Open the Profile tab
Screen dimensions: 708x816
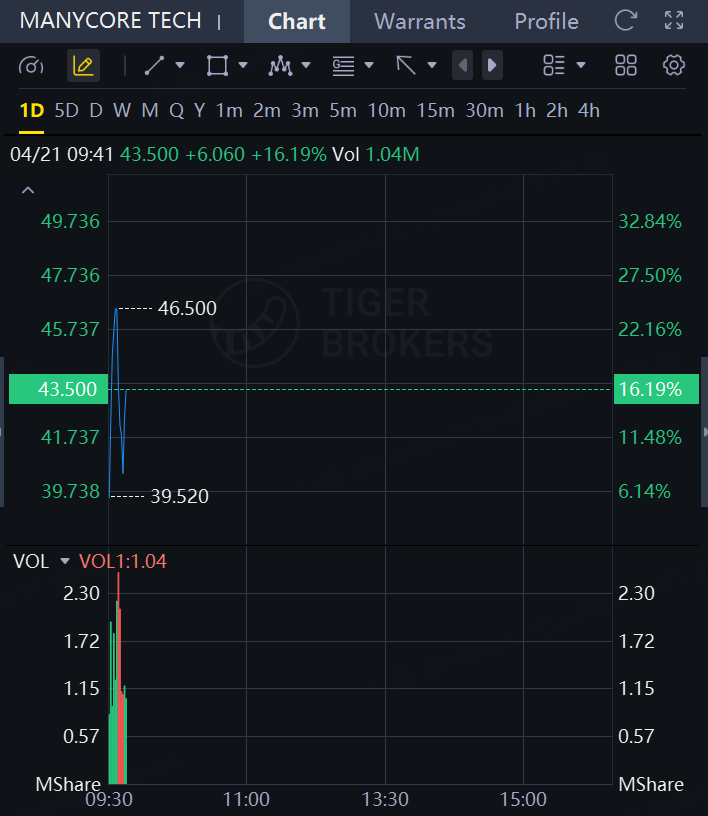(546, 21)
